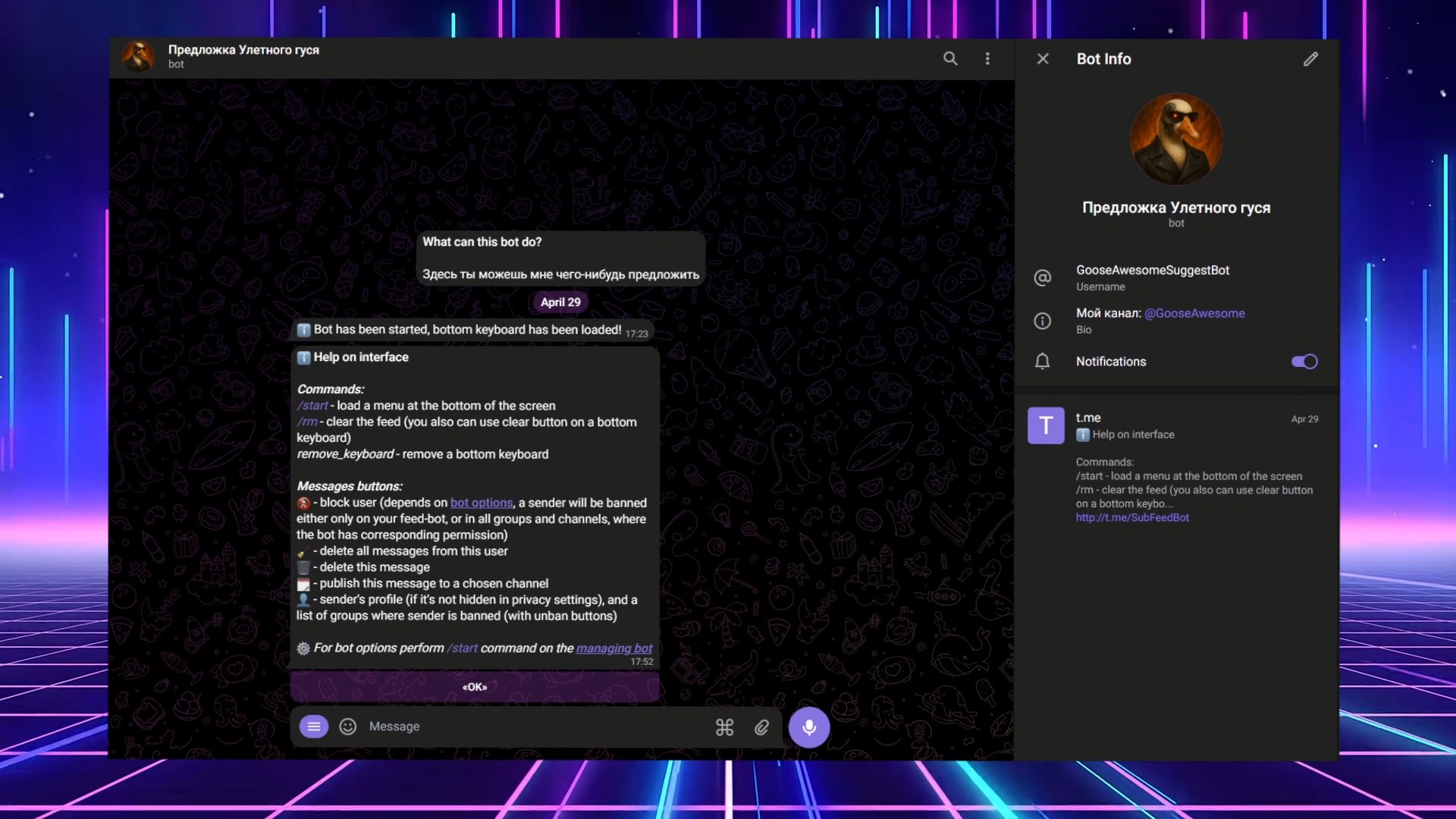Toggle the Notifications switch
This screenshot has width=1456, height=819.
pos(1304,362)
